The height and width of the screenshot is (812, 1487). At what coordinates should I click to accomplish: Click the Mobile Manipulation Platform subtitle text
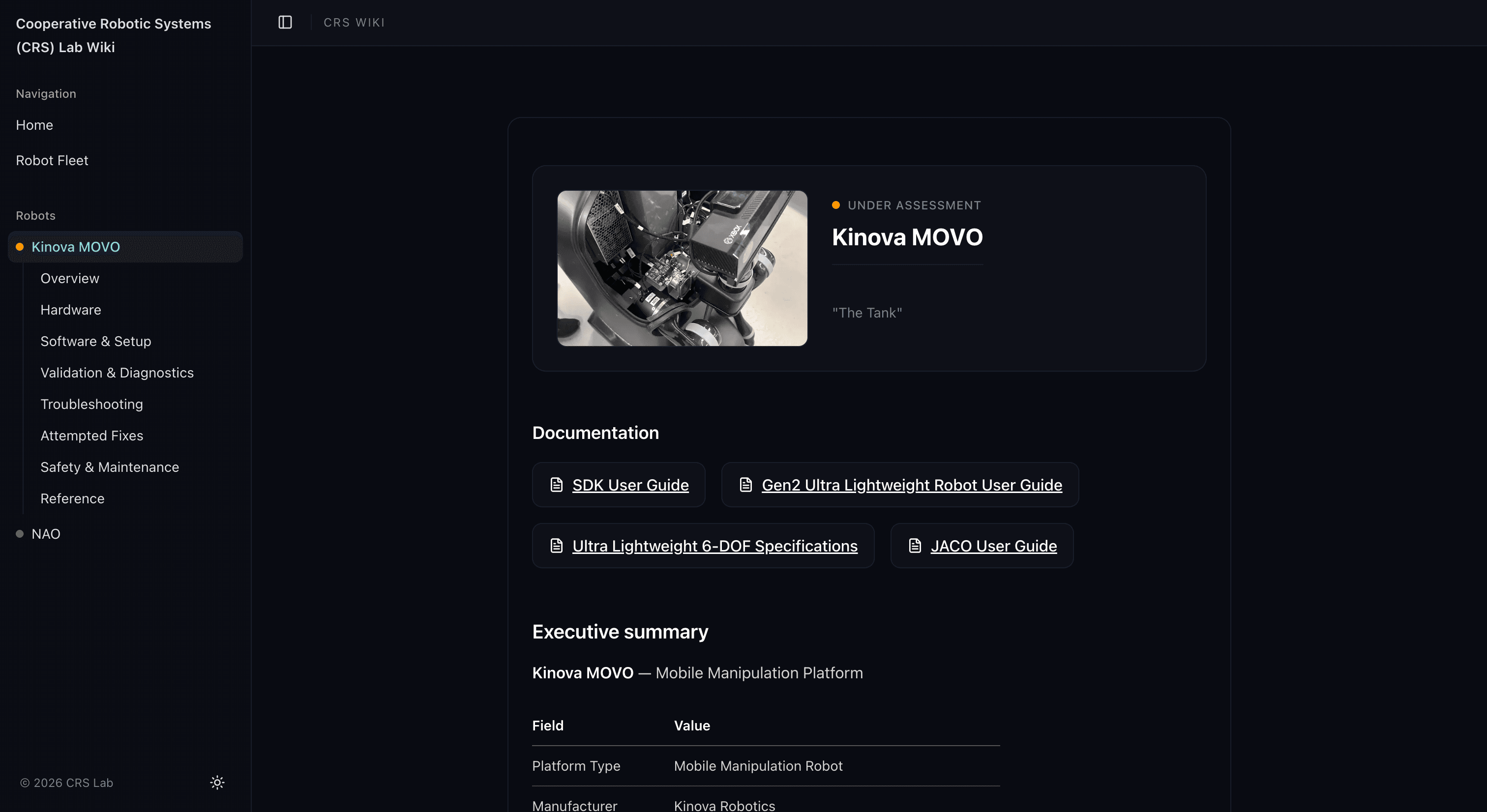pos(759,673)
